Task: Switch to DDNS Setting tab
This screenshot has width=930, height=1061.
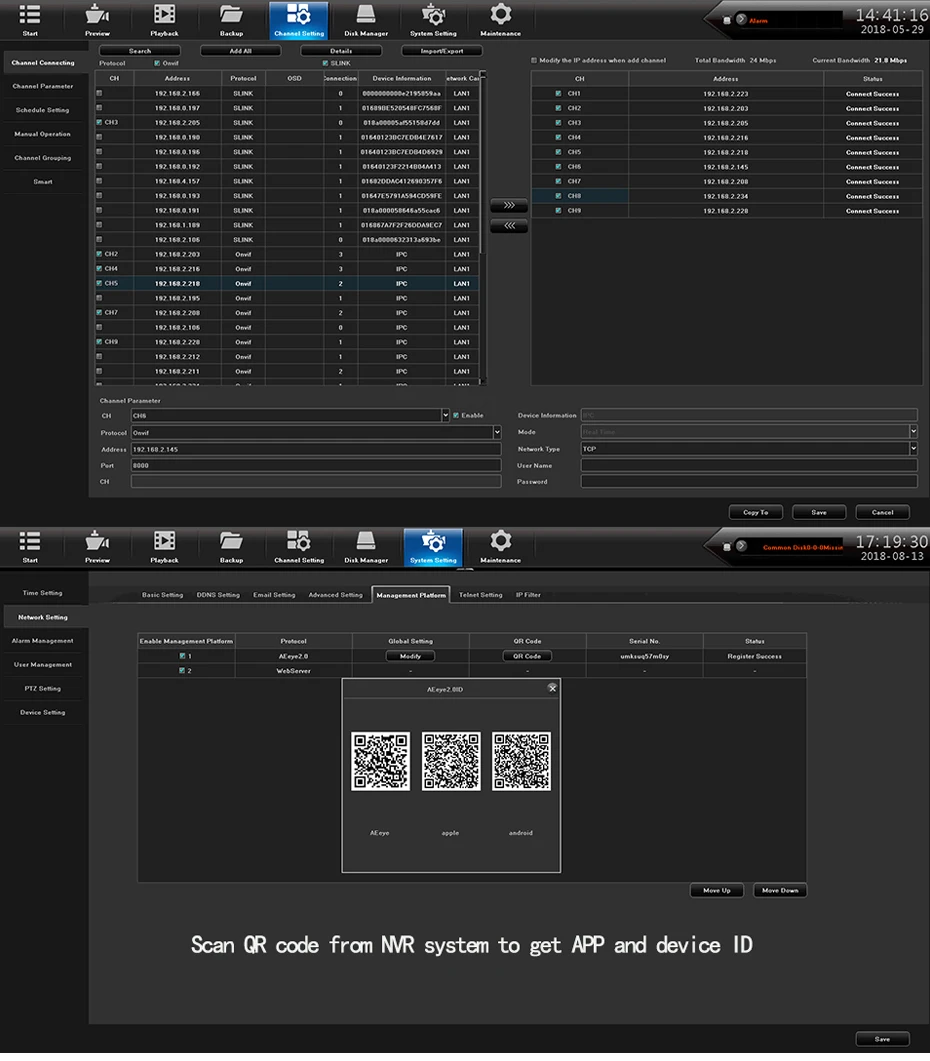Action: click(218, 595)
